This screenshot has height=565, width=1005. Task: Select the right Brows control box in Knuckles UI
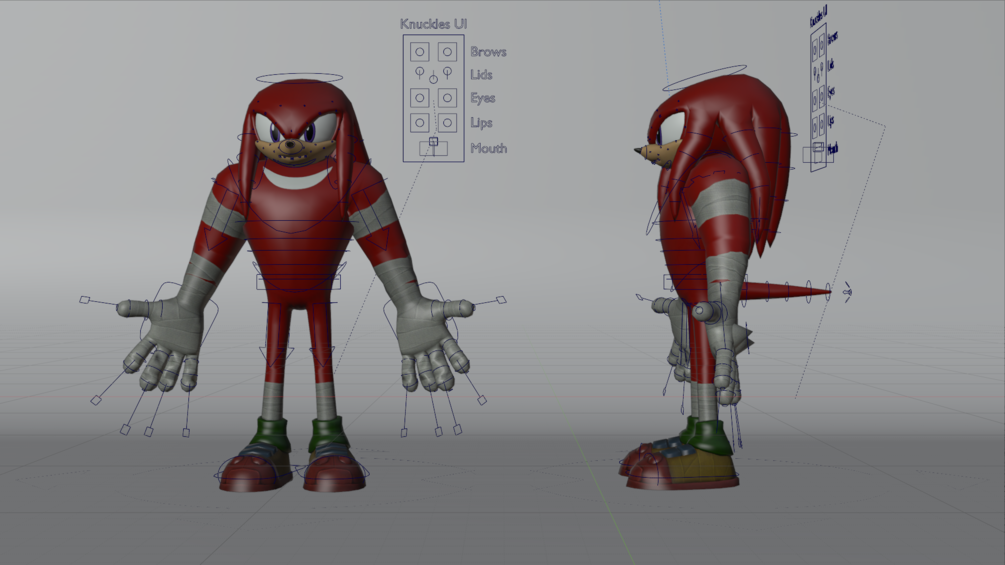(447, 51)
